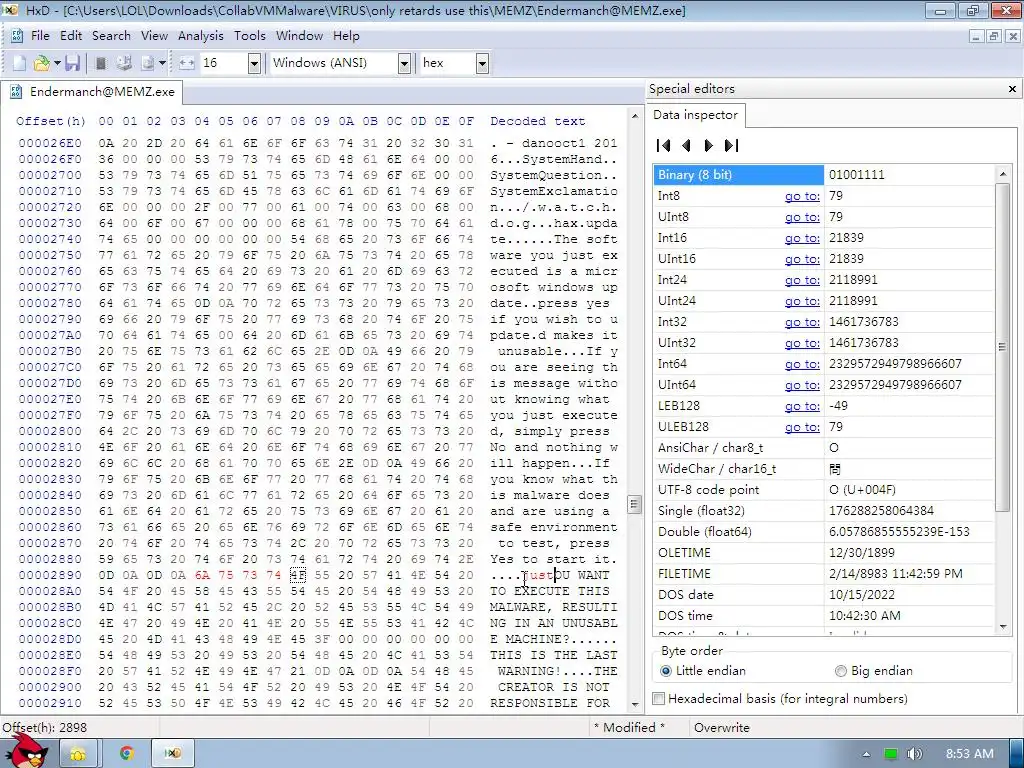
Task: Click scroll-up arrow of hex view scrollbar
Action: [x=634, y=116]
